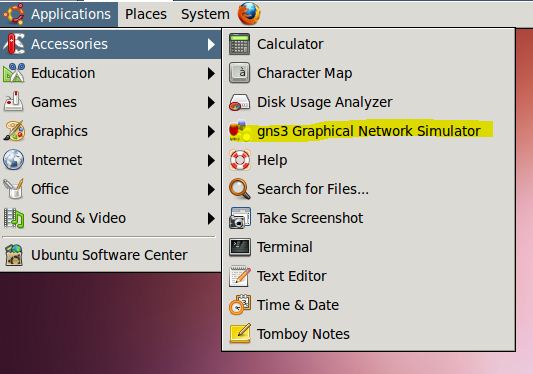
Task: Expand the Games submenu arrow
Action: (211, 102)
